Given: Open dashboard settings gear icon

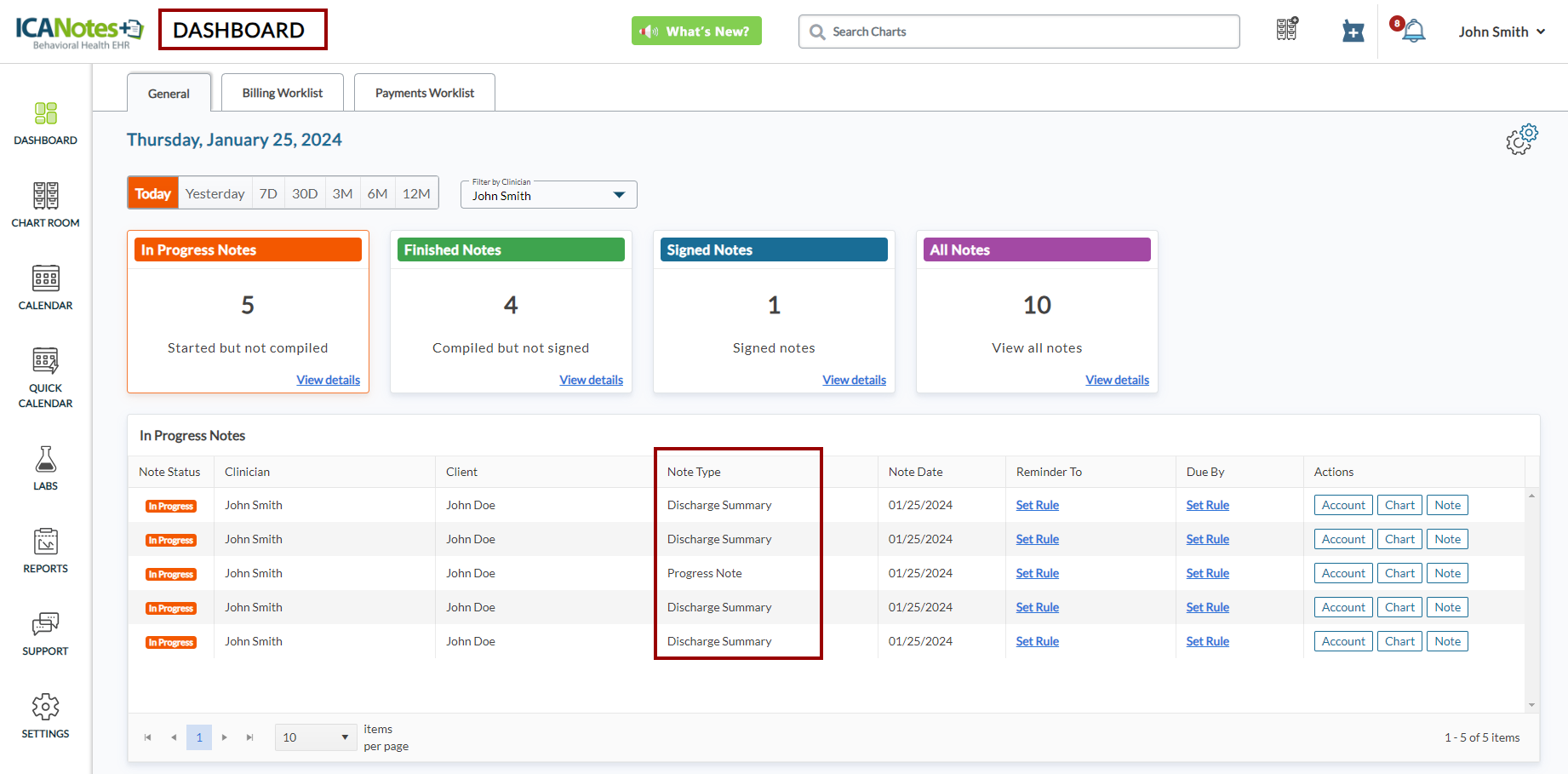Looking at the screenshot, I should pyautogui.click(x=1521, y=139).
